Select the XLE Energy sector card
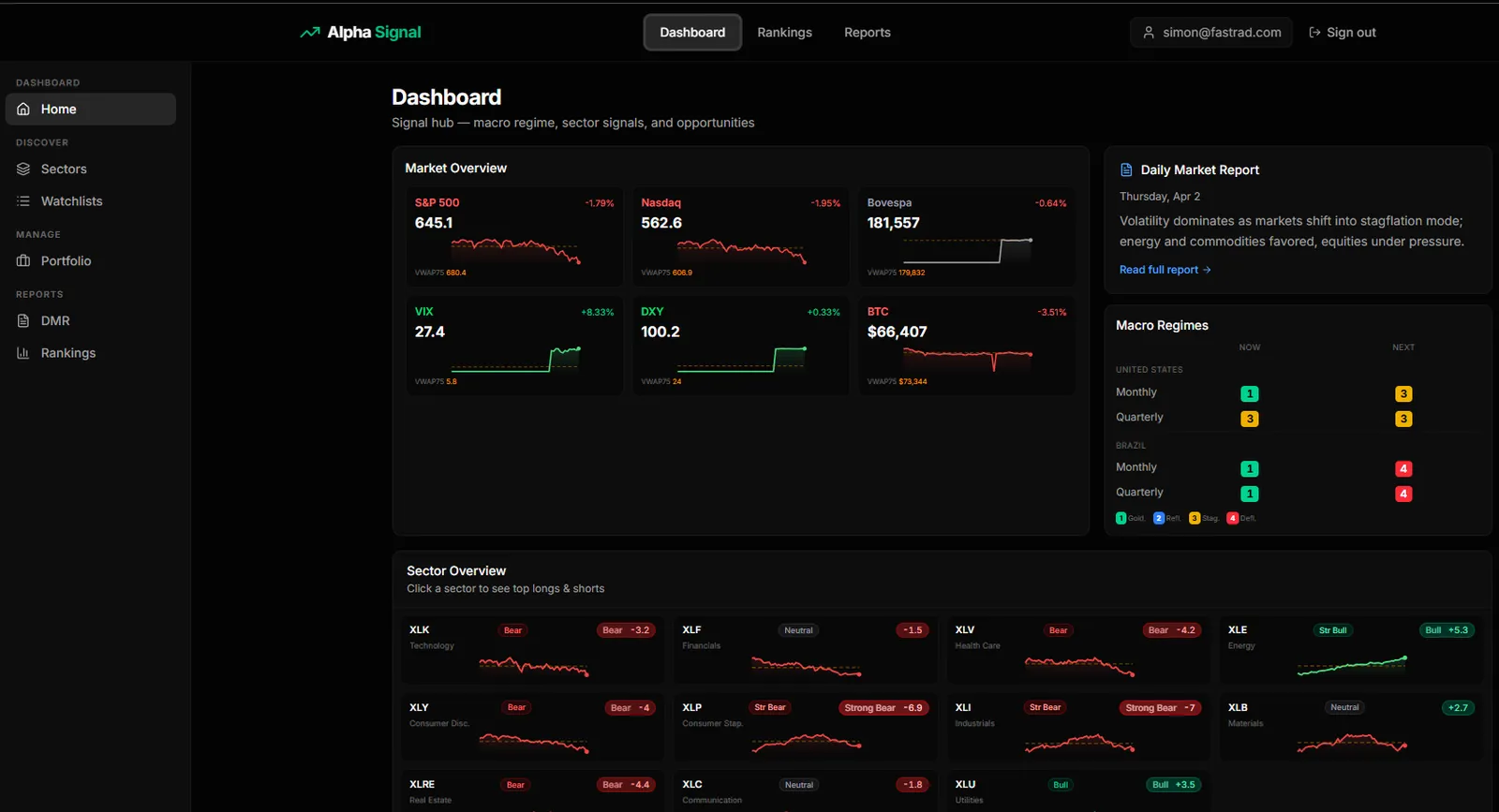1499x812 pixels. click(1351, 649)
